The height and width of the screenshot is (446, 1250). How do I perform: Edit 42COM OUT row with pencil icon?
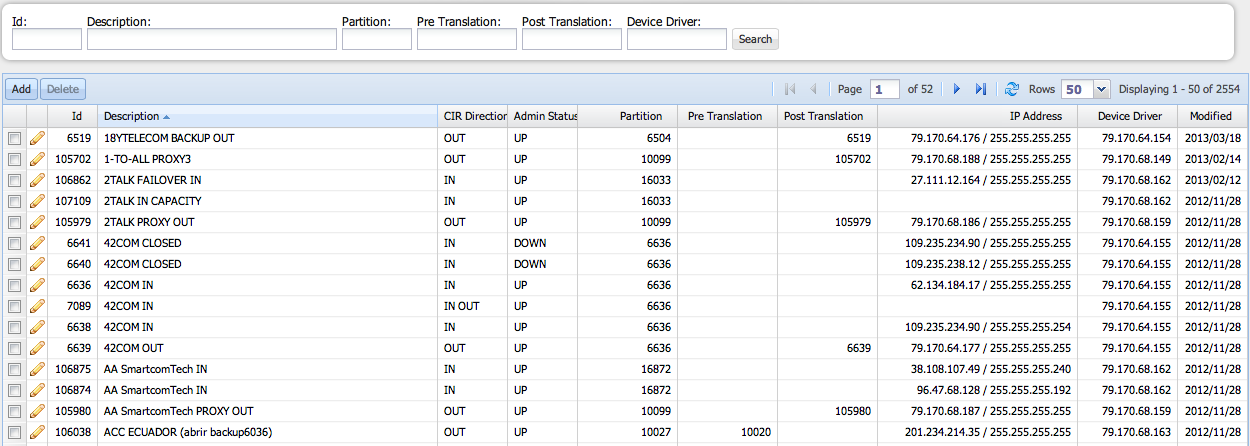(x=37, y=348)
